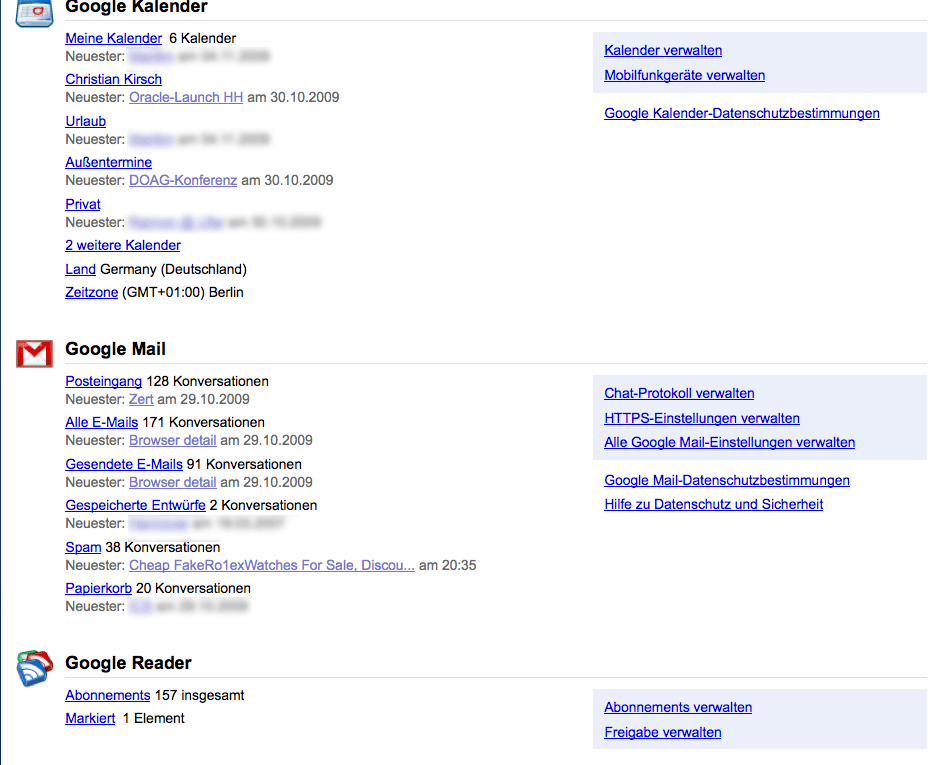Open the Zert message link
Image resolution: width=930 pixels, height=765 pixels.
click(x=141, y=399)
